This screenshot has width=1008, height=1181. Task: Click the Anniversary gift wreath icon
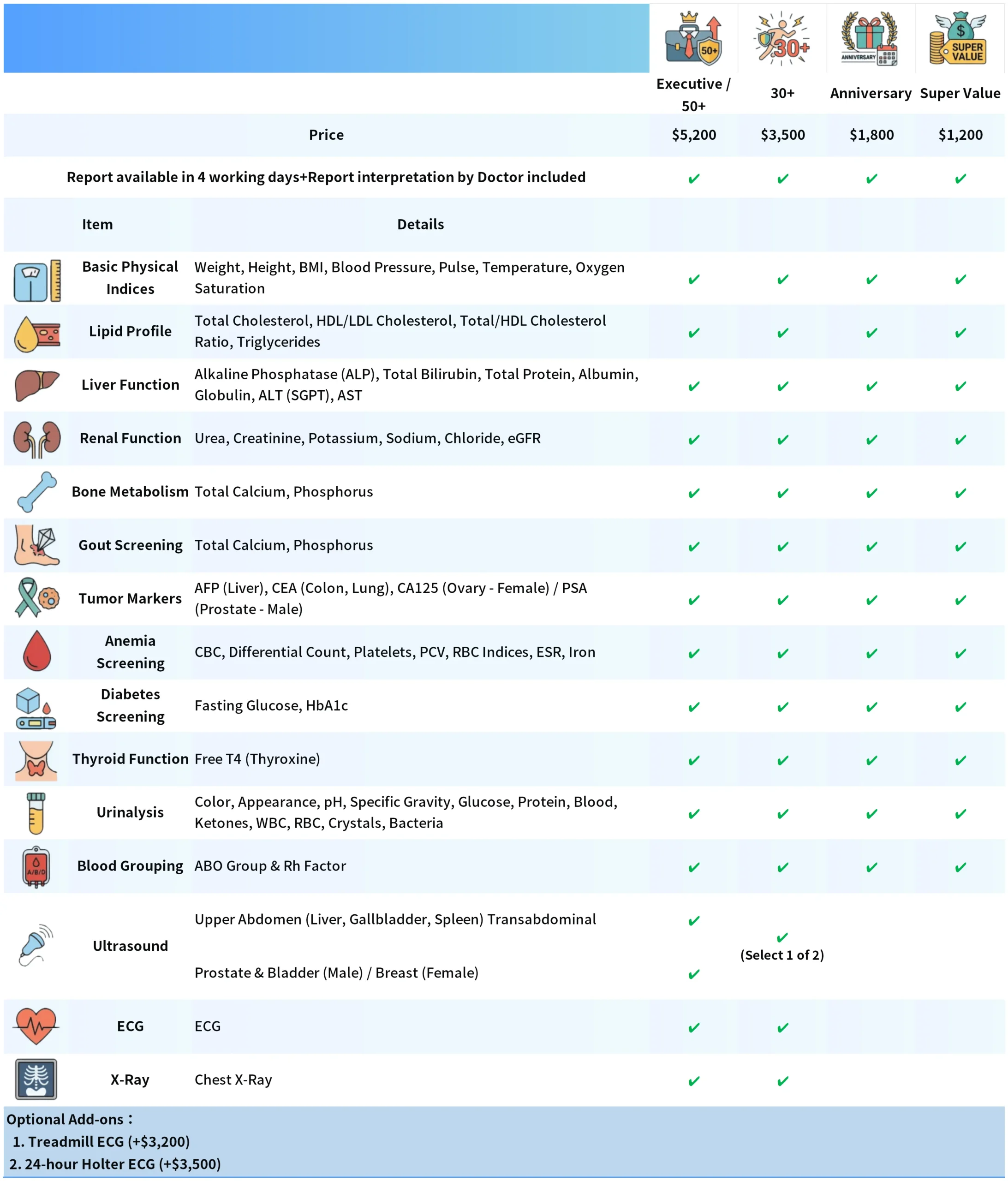pyautogui.click(x=871, y=38)
